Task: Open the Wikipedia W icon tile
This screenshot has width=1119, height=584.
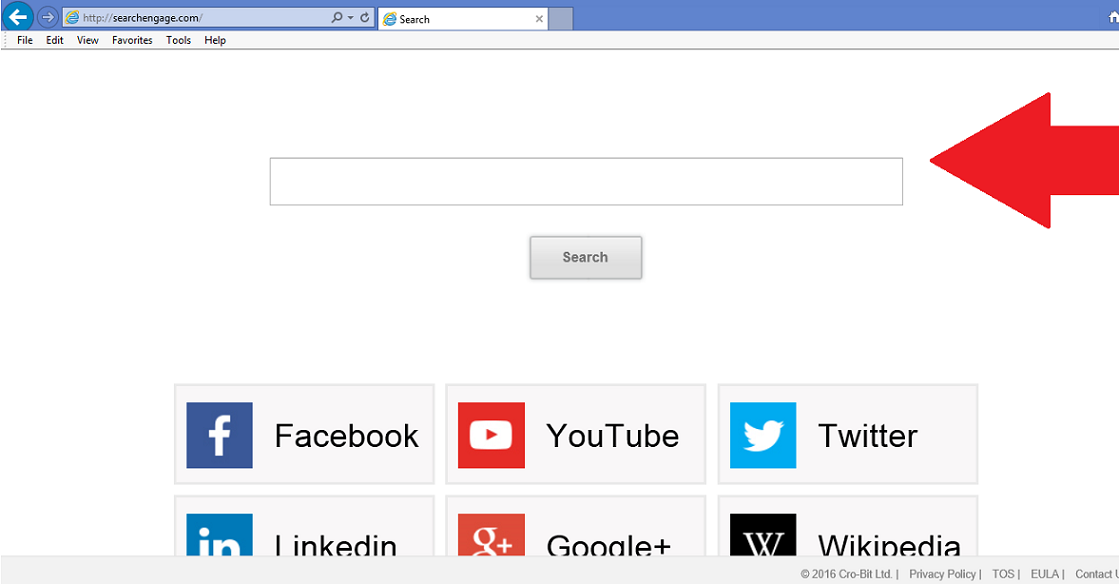Action: 763,535
